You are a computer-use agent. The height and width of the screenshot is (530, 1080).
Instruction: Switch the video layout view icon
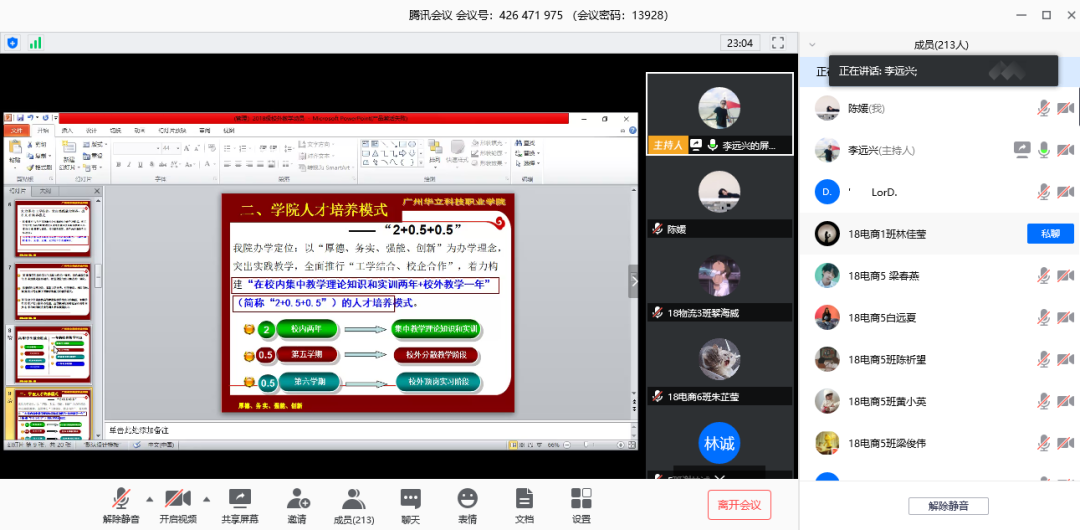pos(776,43)
